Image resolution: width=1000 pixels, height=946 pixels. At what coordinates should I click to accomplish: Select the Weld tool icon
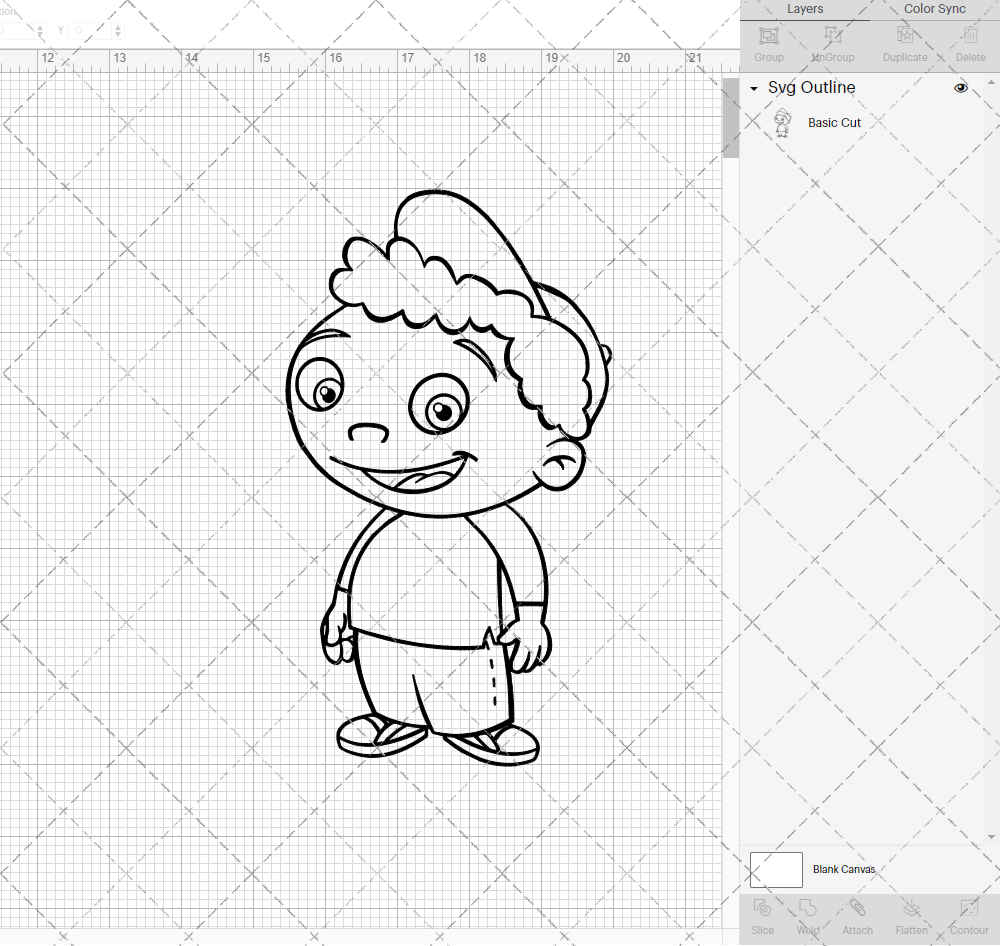click(807, 908)
